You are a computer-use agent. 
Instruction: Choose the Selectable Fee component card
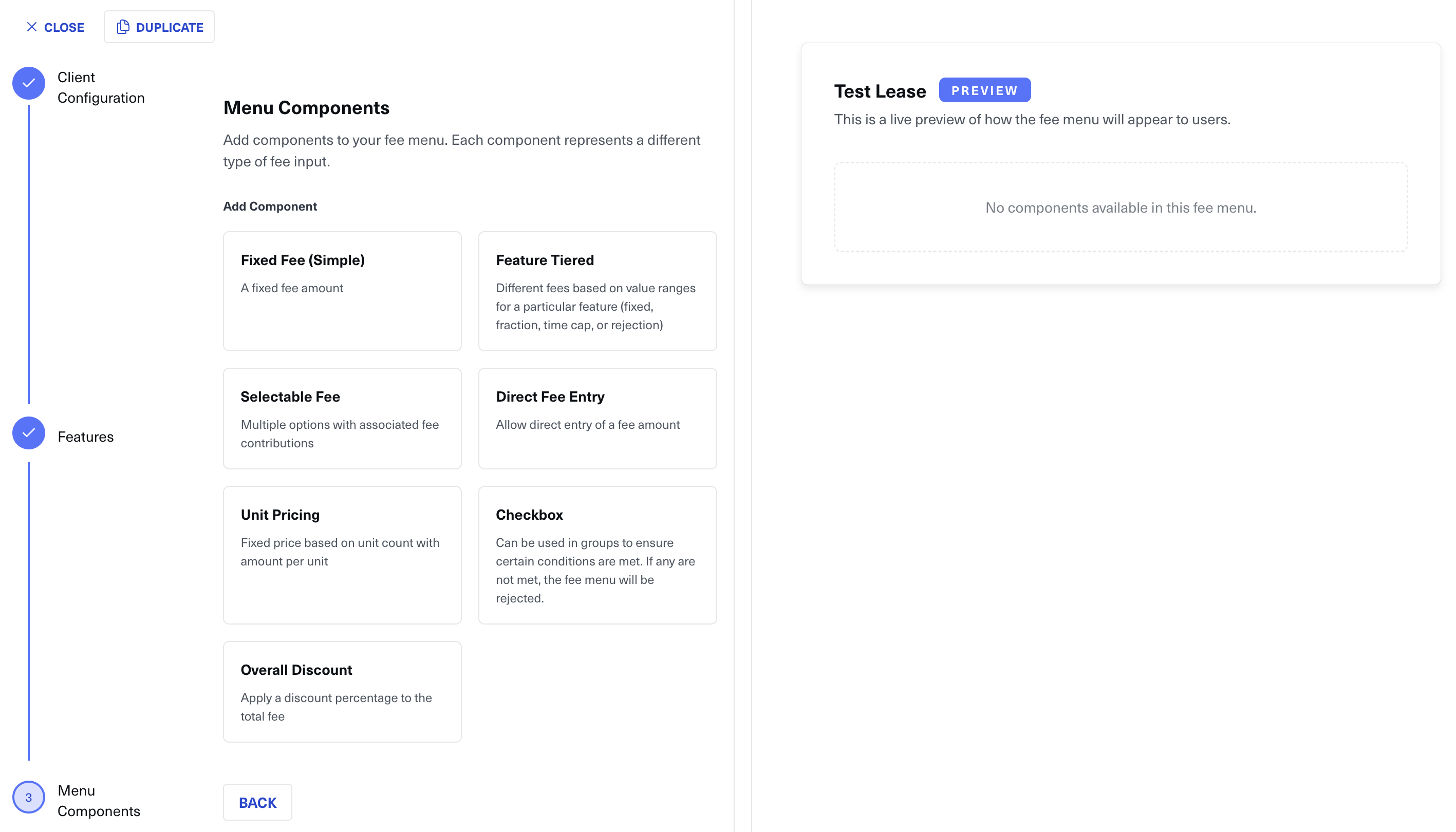342,418
